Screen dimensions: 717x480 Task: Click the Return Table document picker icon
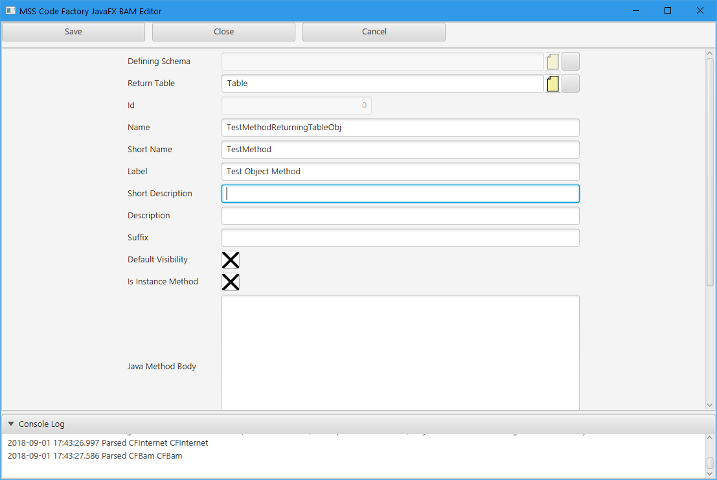coord(553,84)
